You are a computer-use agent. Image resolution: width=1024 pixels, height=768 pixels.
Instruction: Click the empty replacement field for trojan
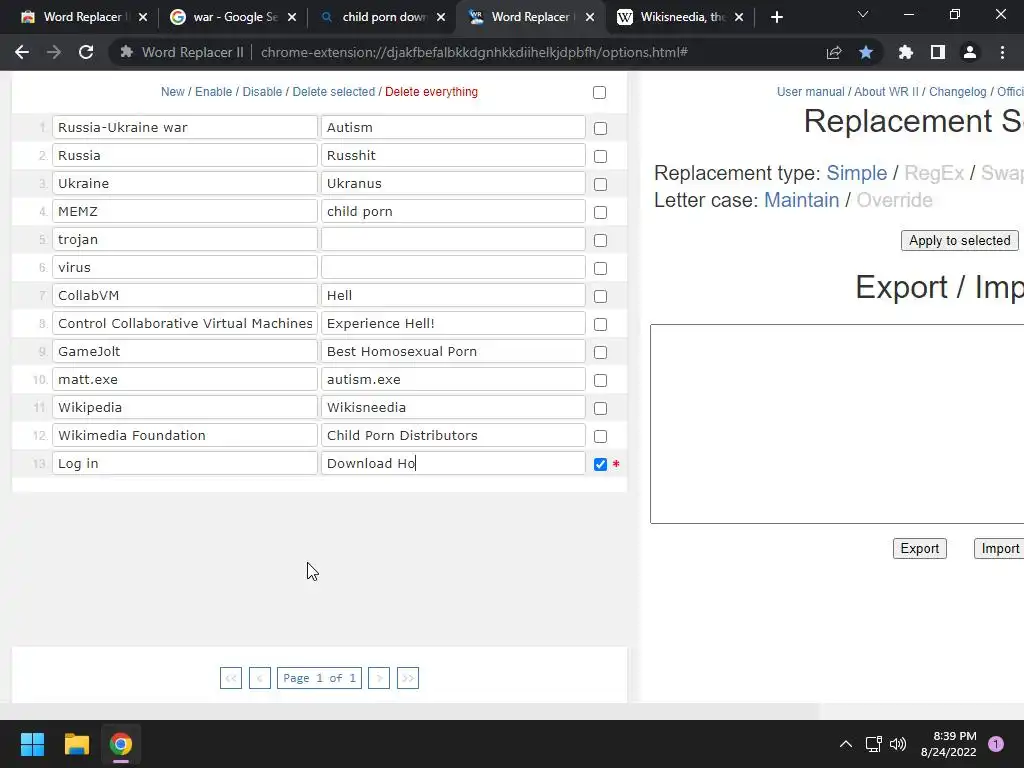click(x=453, y=240)
